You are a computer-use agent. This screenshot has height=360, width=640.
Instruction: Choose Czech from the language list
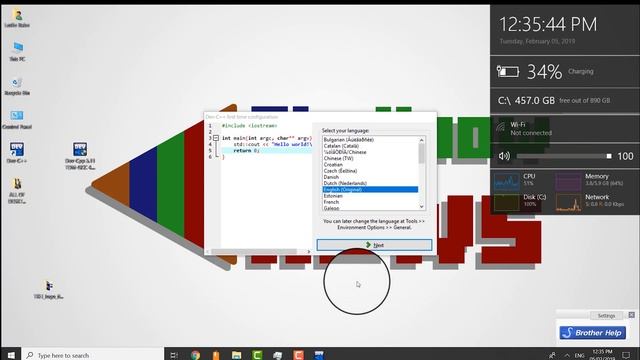(340, 171)
